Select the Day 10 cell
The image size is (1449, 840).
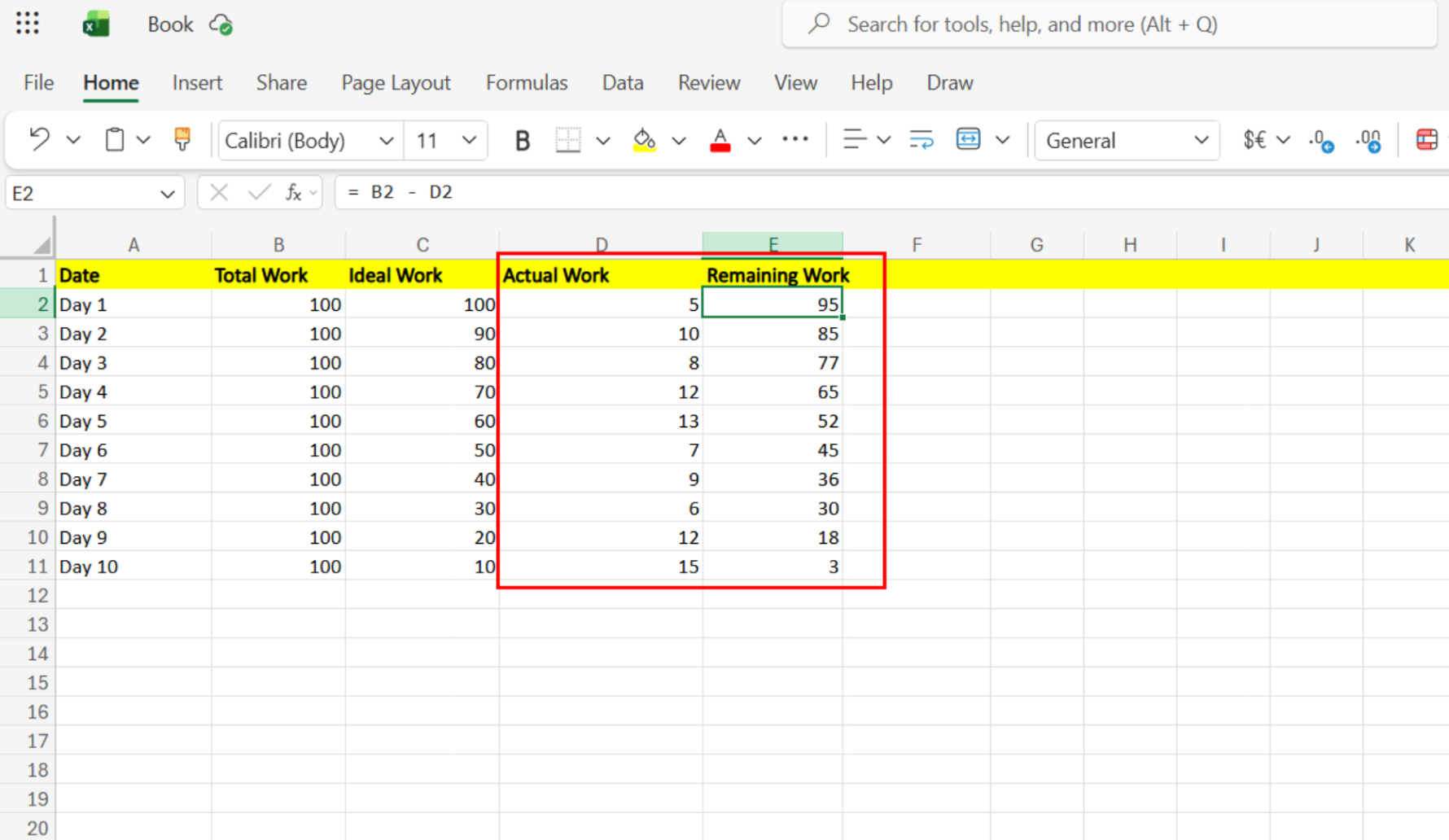[x=134, y=567]
